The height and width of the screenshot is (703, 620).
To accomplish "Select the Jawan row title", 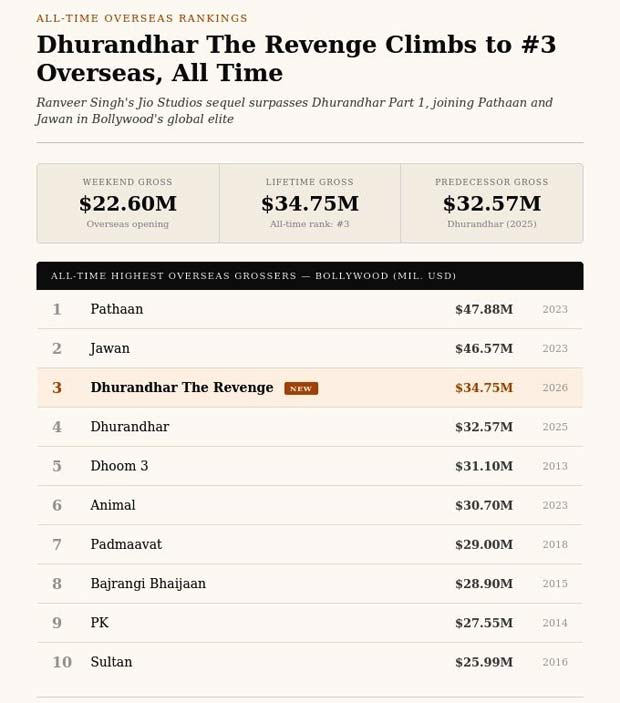I will [x=110, y=348].
